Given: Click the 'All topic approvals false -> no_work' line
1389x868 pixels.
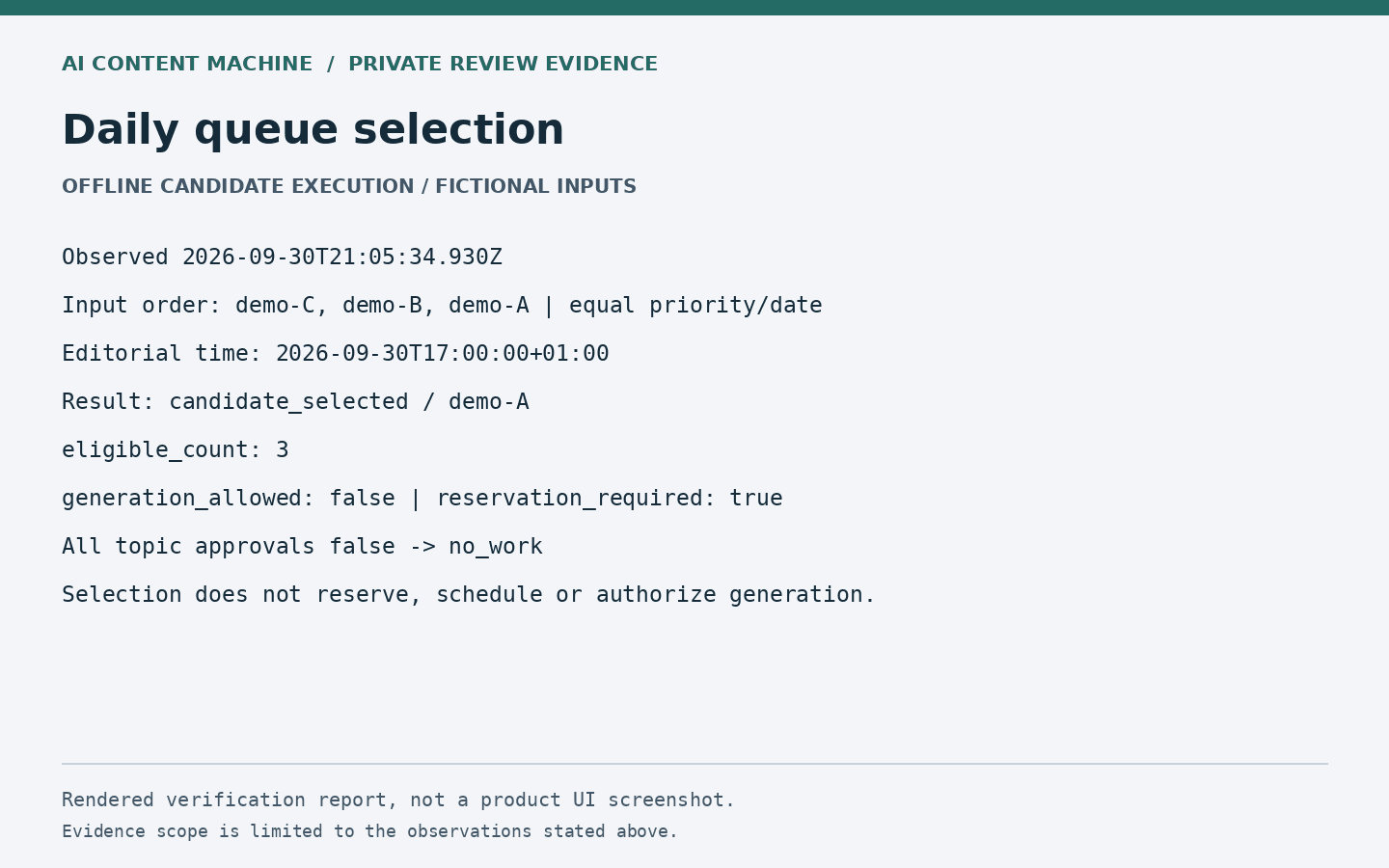Looking at the screenshot, I should [302, 547].
